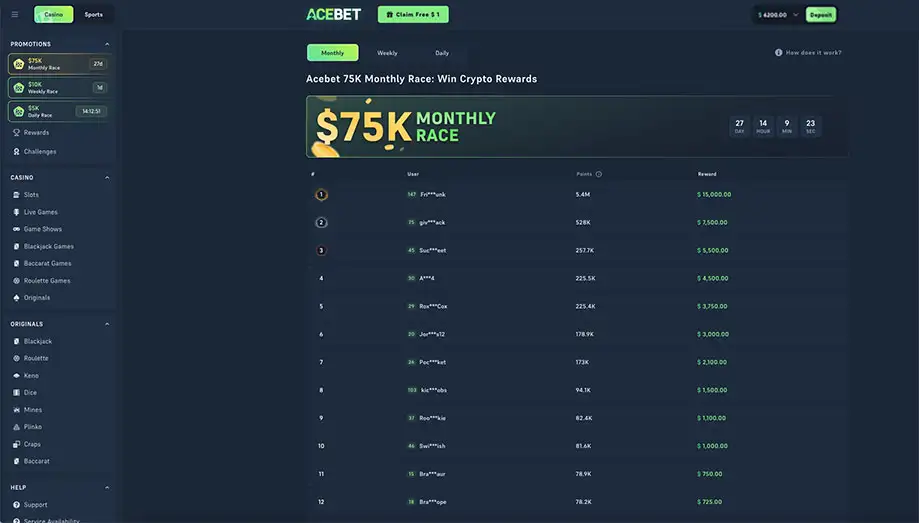The width and height of the screenshot is (919, 523).
Task: Select the Daily race tab
Action: [x=442, y=53]
